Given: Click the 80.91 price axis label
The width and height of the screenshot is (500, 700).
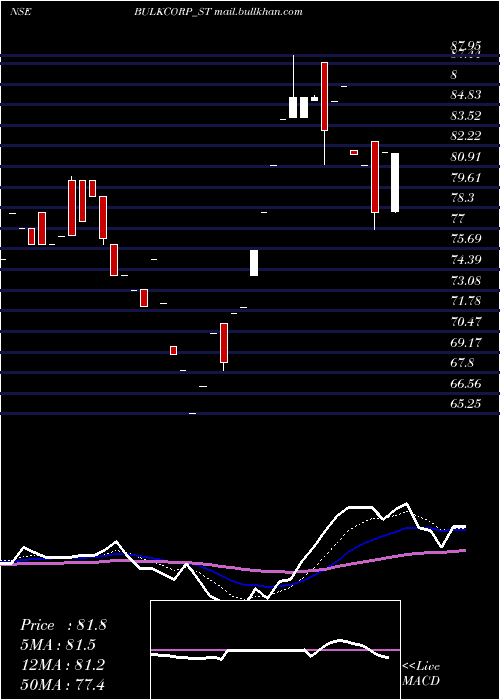Looking at the screenshot, I should point(466,157).
